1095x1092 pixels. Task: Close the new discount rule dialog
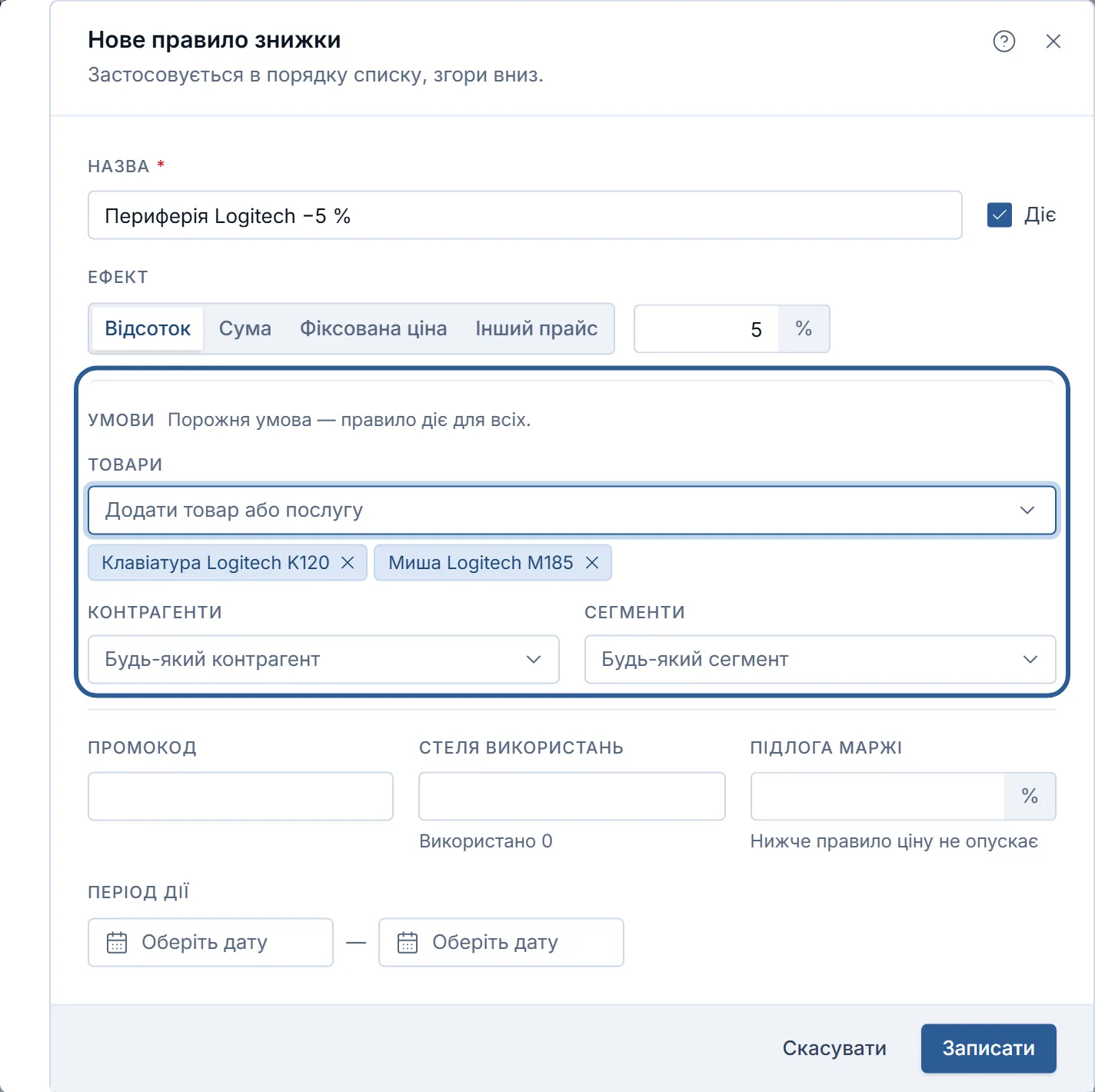pyautogui.click(x=1053, y=41)
